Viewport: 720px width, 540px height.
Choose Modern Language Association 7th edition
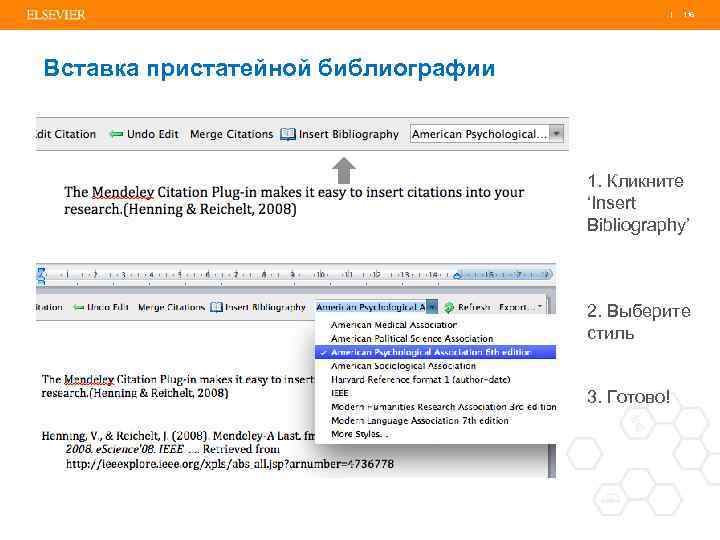(420, 421)
